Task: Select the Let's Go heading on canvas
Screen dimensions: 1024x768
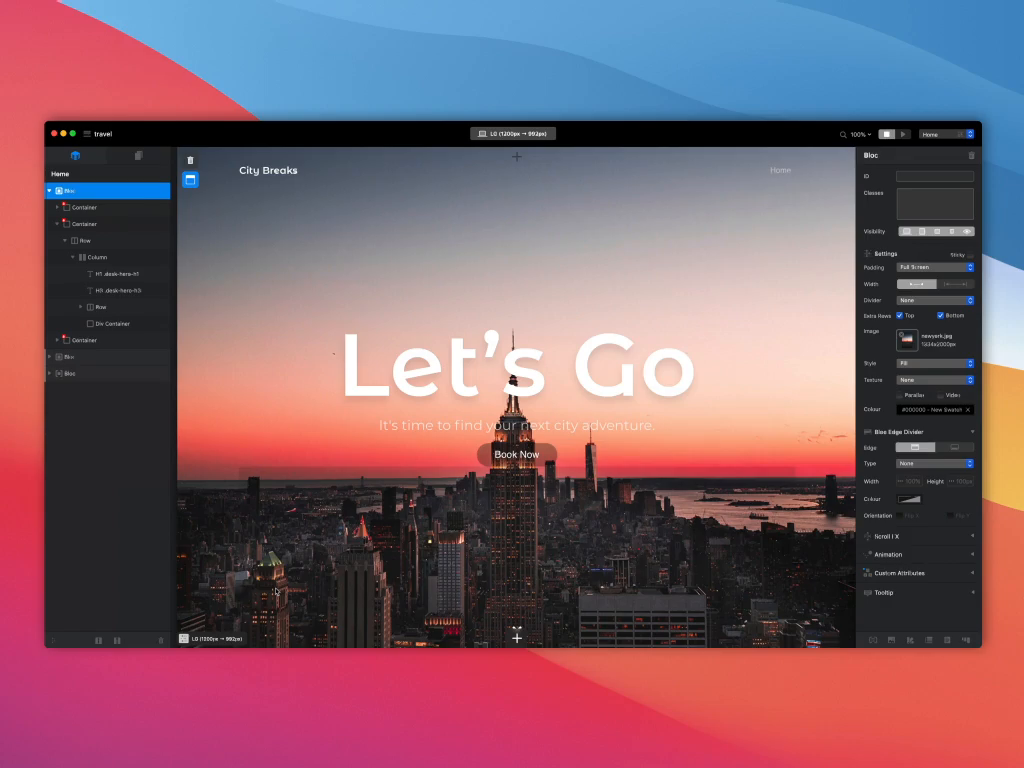Action: click(517, 366)
